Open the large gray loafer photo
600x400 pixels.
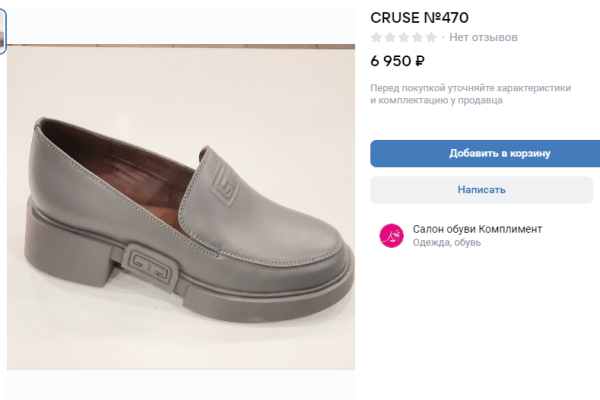(180, 190)
